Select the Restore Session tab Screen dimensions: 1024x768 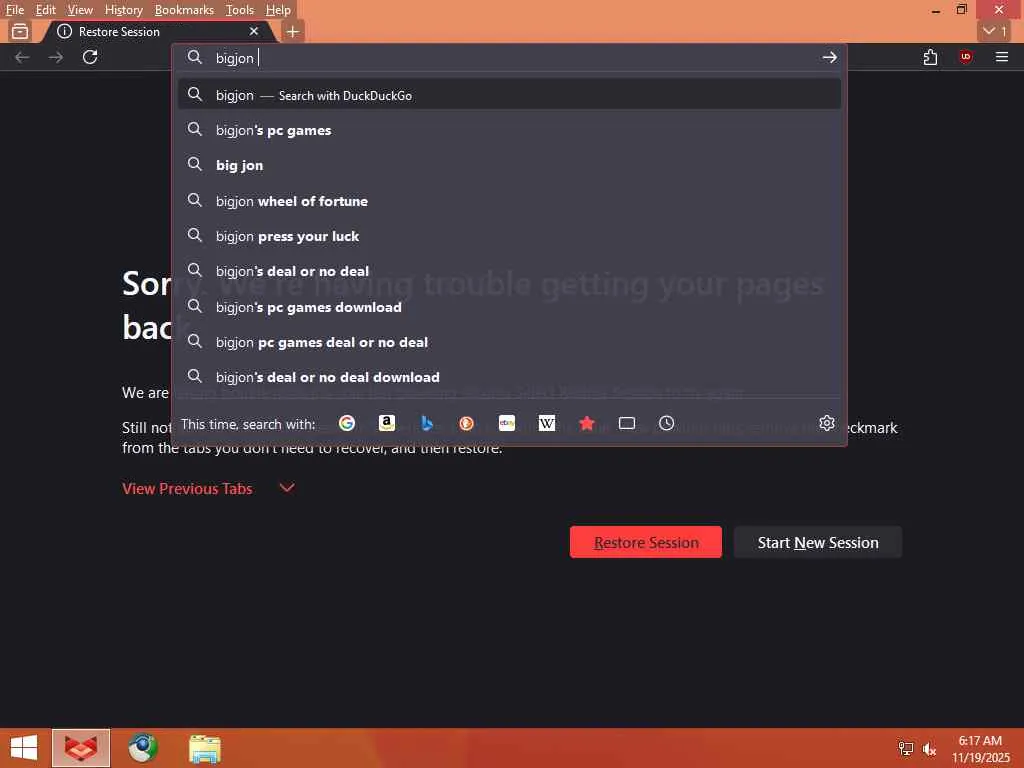[x=157, y=31]
